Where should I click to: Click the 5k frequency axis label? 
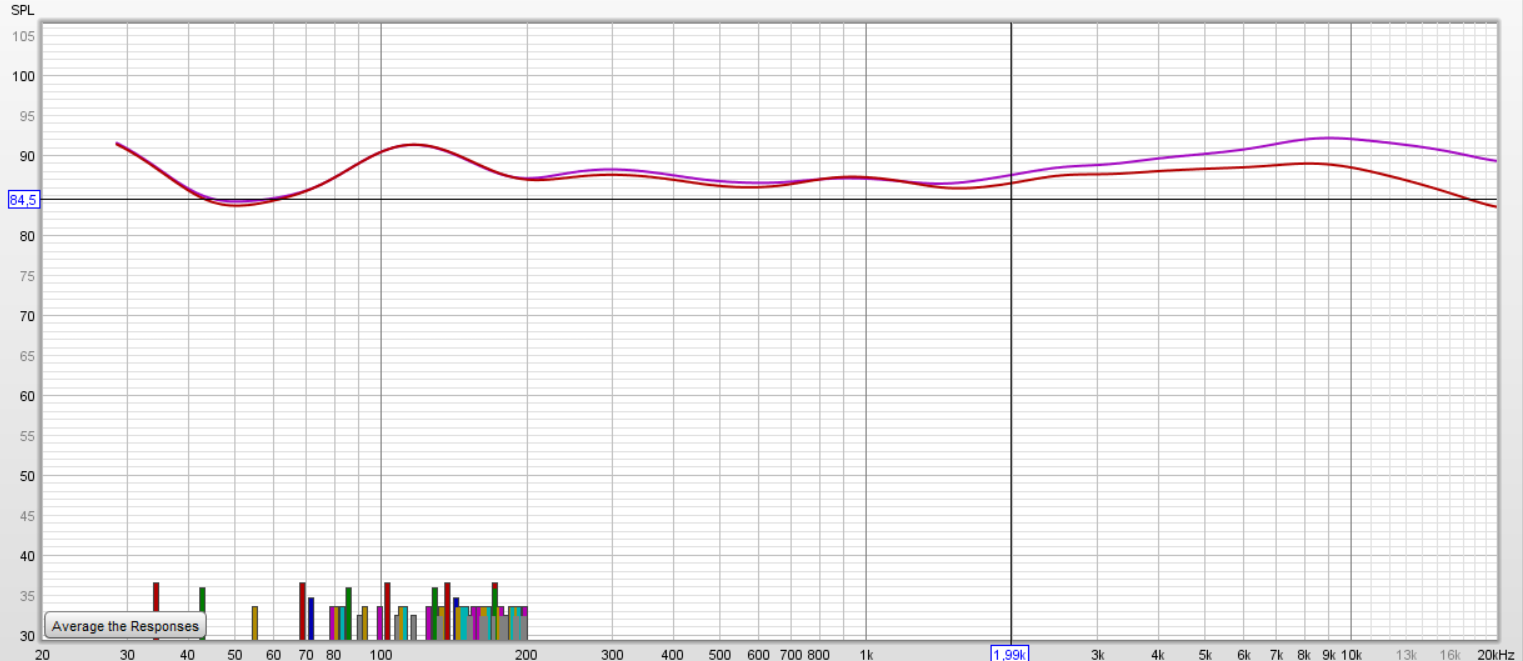tap(1205, 654)
